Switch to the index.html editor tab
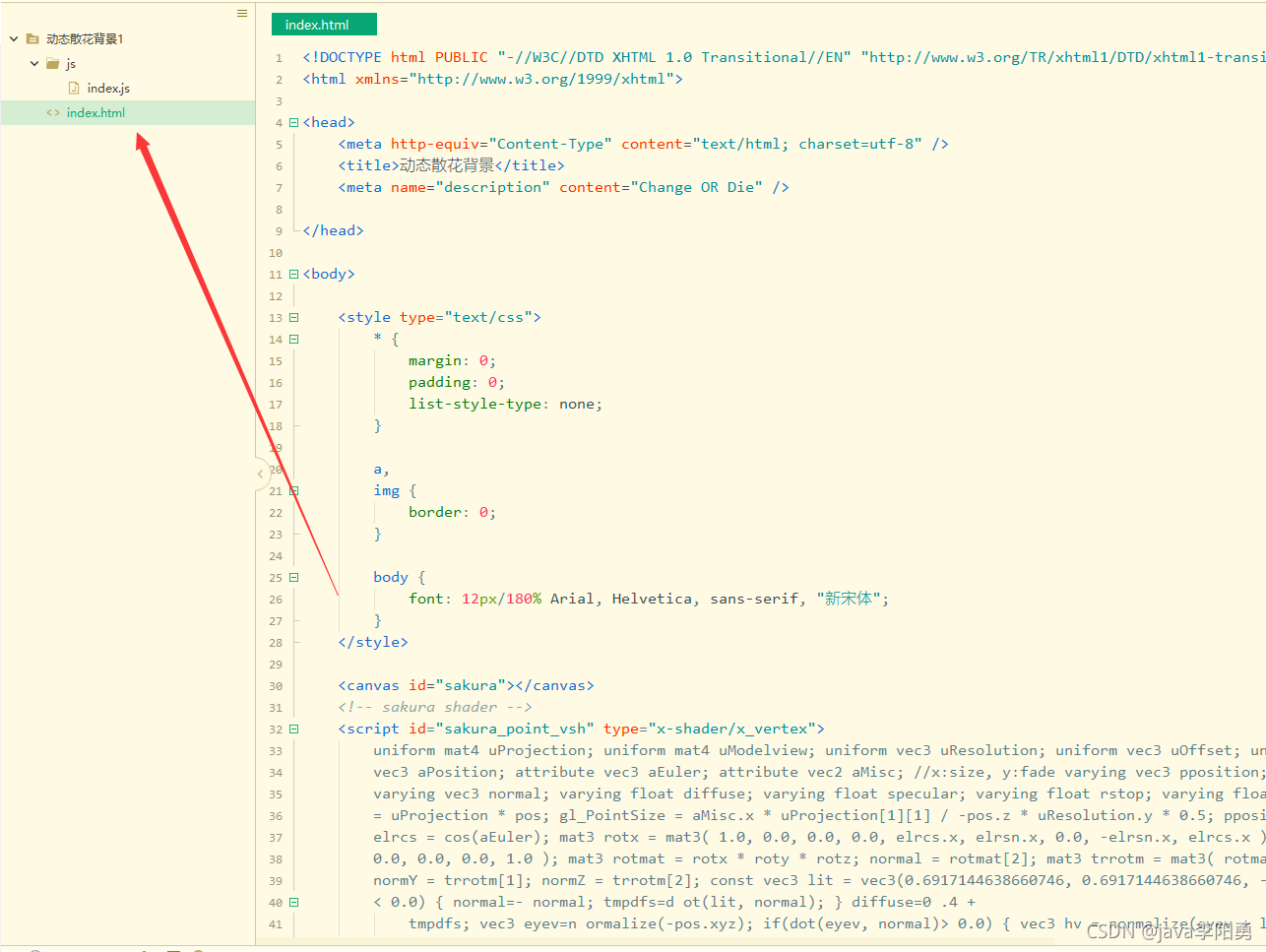This screenshot has width=1266, height=952. point(324,25)
